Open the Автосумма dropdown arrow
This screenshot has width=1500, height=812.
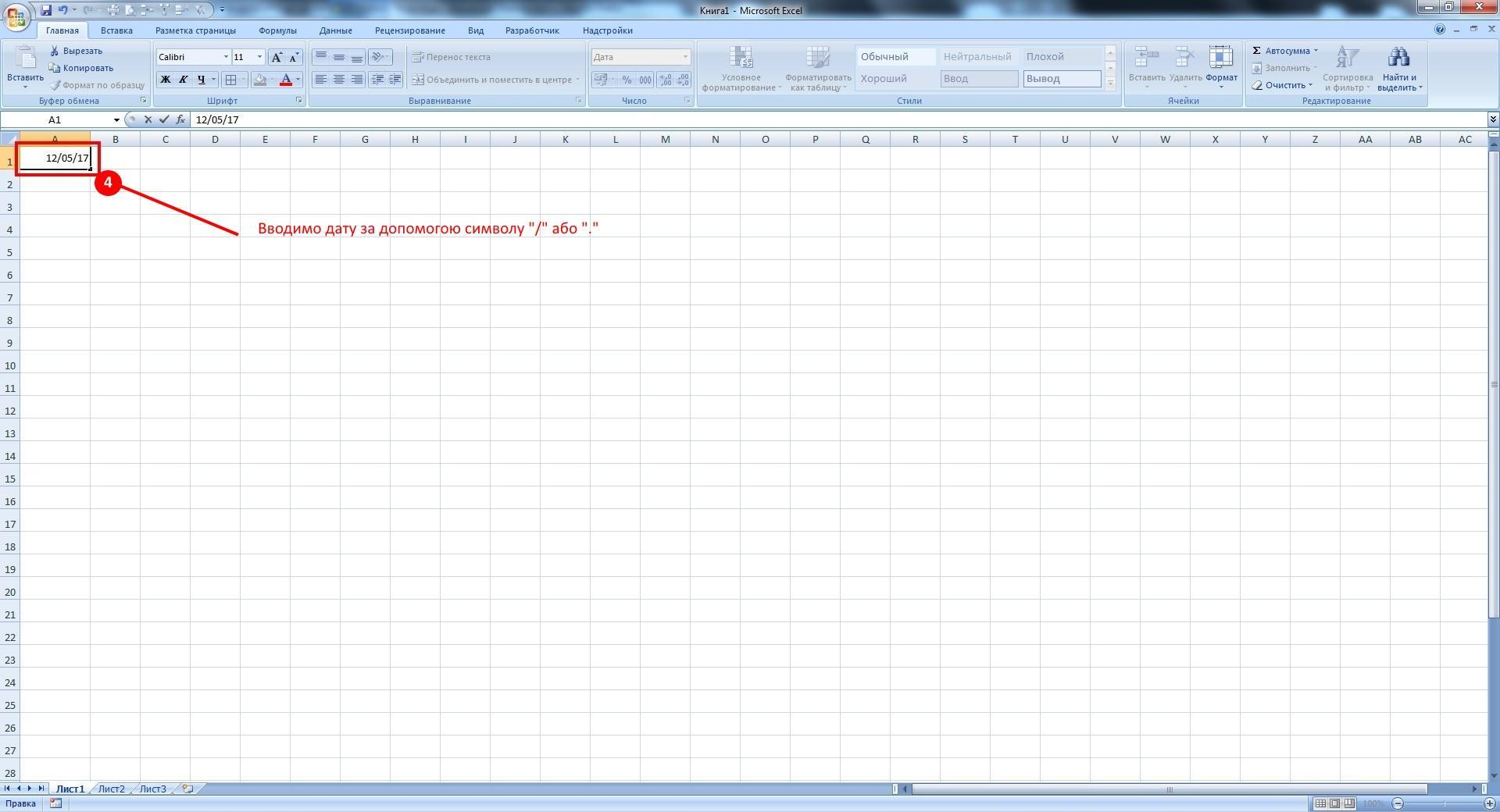[1316, 51]
